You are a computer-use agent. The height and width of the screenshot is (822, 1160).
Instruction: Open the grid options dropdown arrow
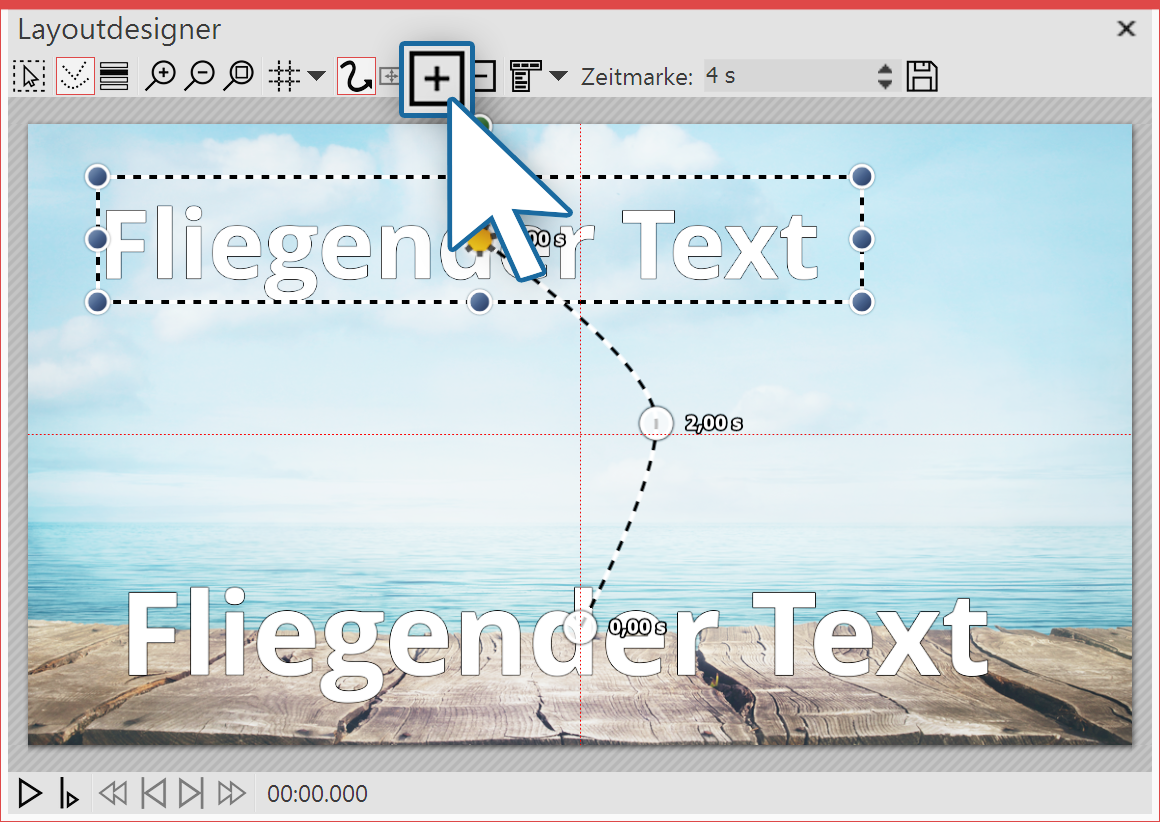(x=316, y=75)
